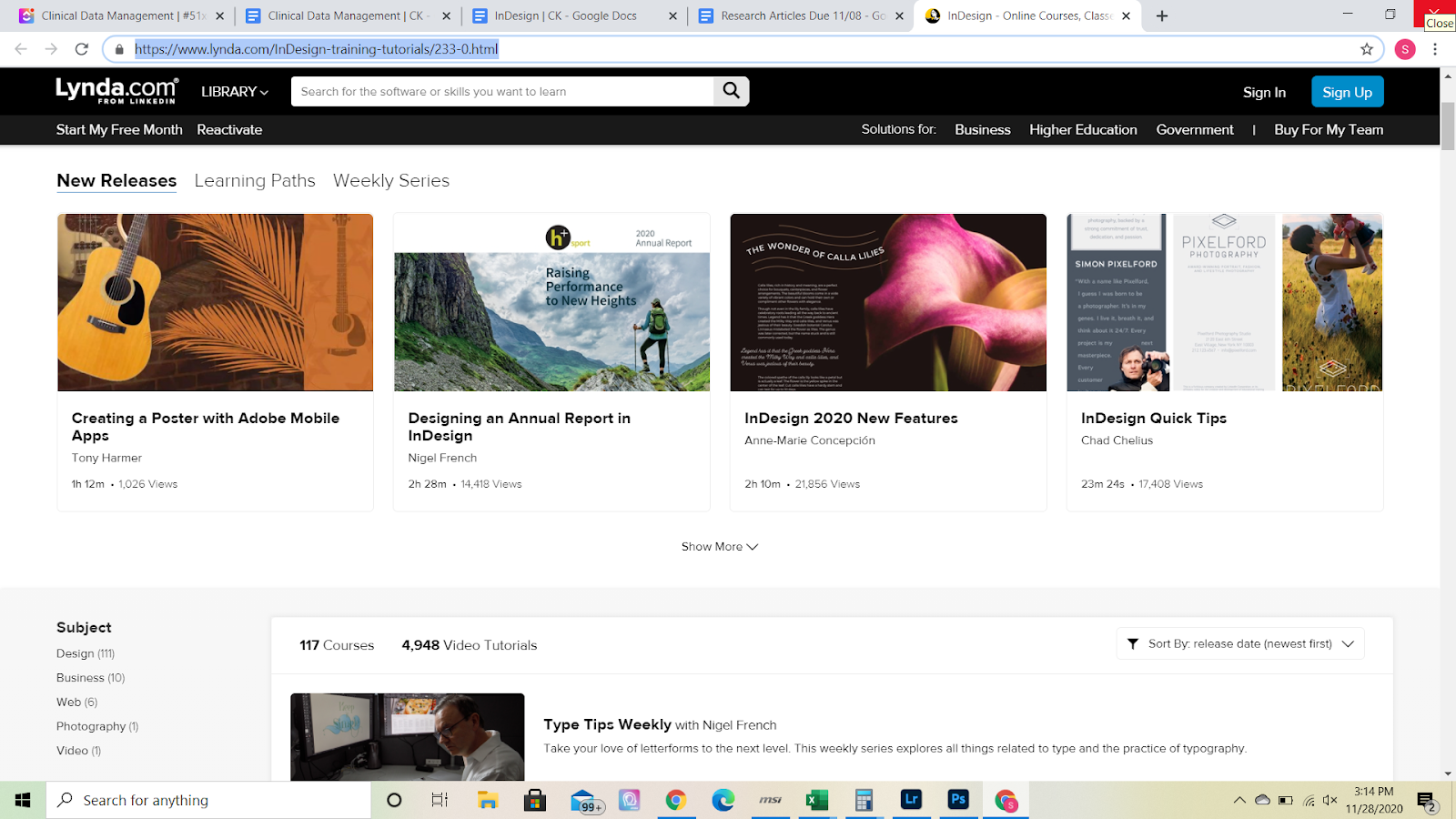The width and height of the screenshot is (1456, 819).
Task: Filter by Design subject (111)
Action: pyautogui.click(x=86, y=653)
